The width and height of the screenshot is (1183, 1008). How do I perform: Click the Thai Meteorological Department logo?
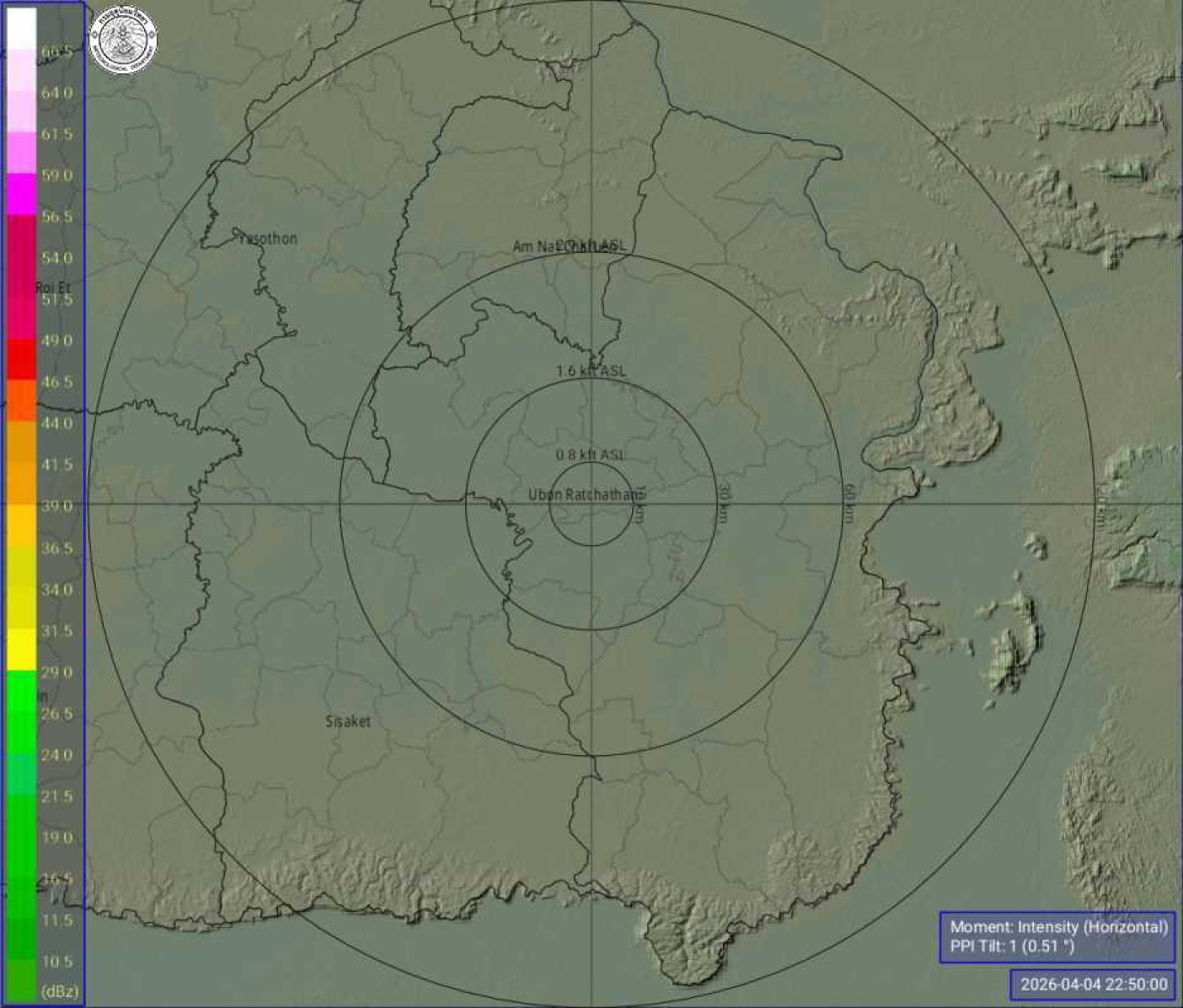point(123,40)
